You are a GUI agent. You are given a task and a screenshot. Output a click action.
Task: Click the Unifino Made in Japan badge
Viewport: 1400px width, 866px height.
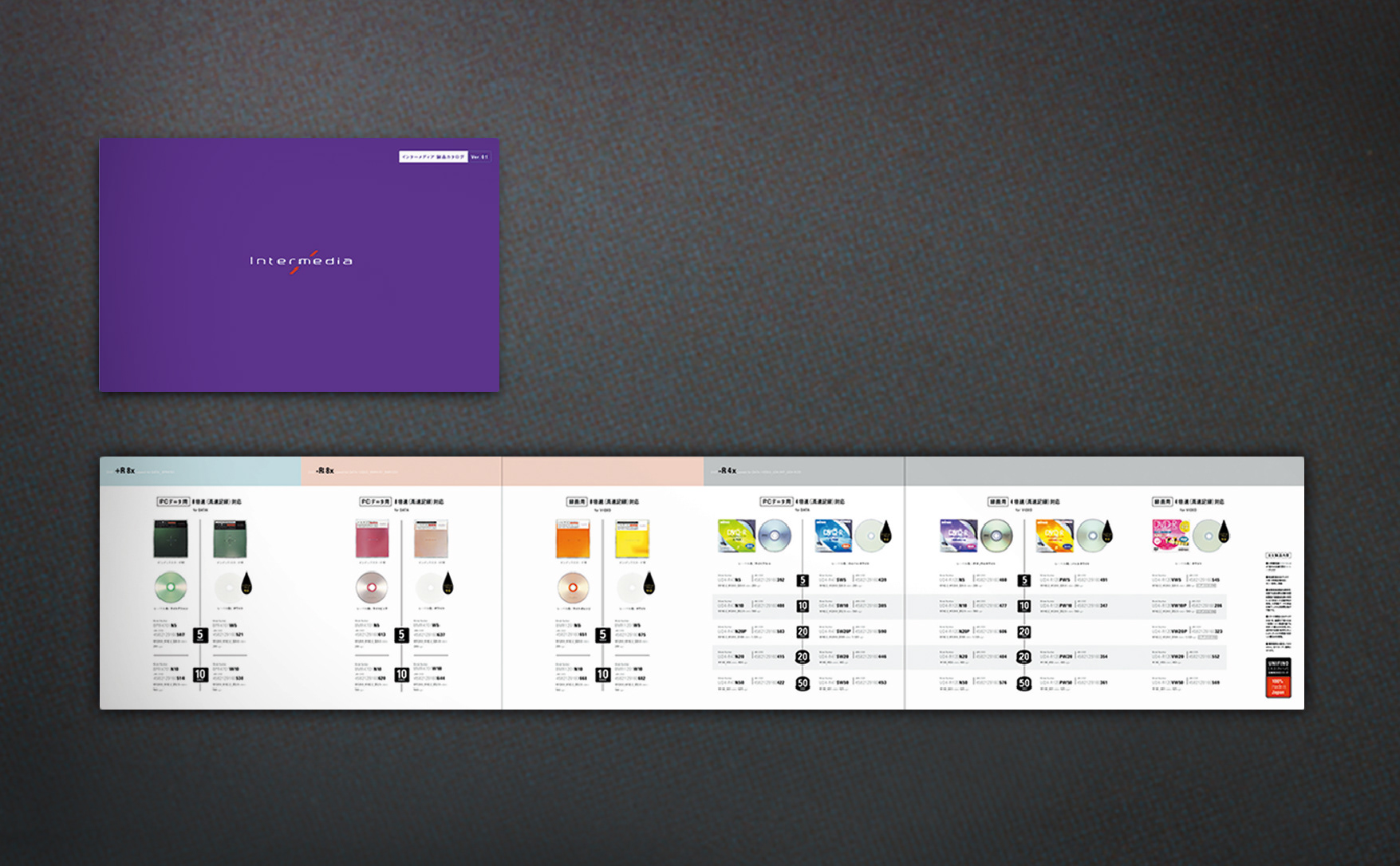[x=1278, y=677]
